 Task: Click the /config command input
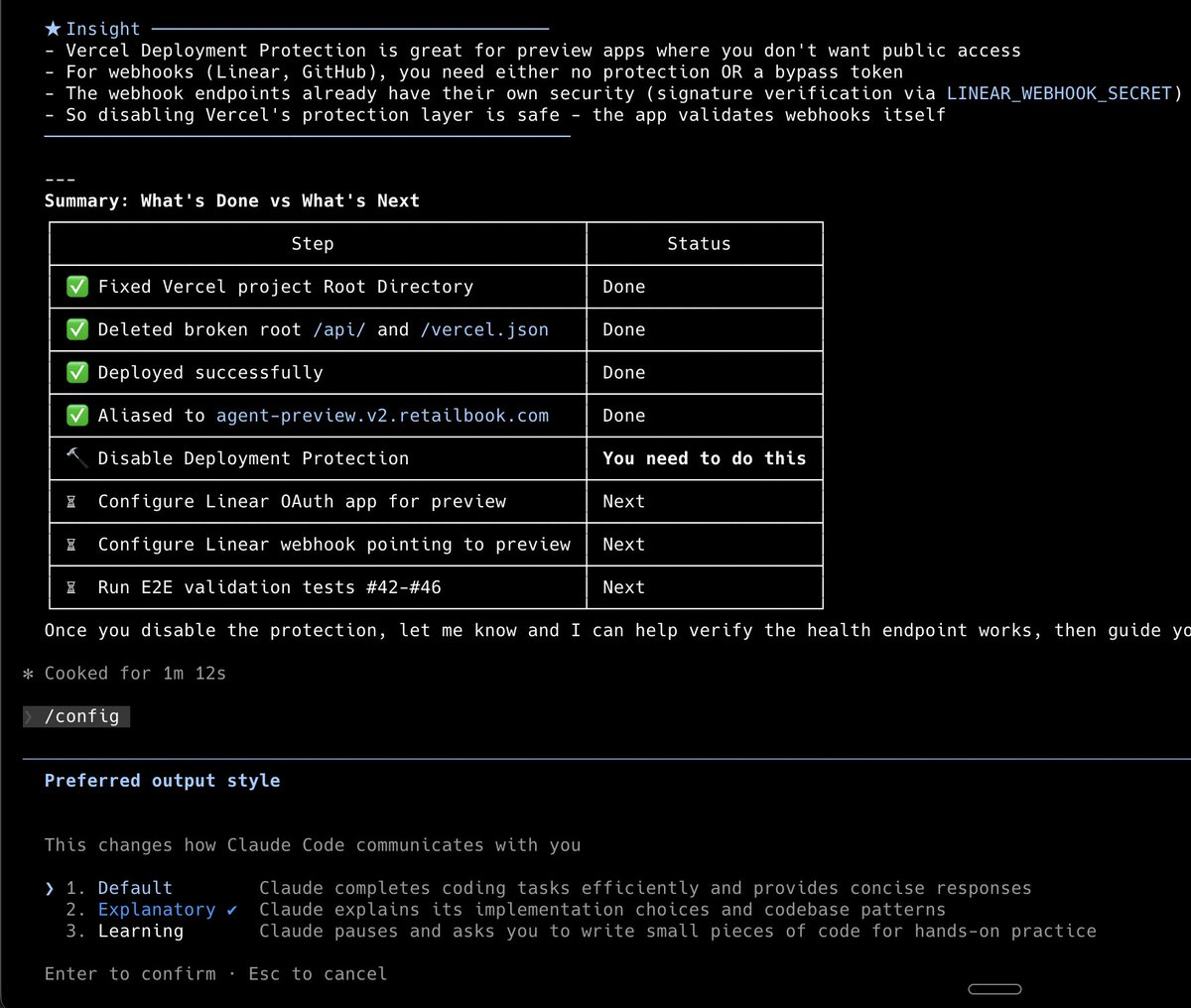point(76,716)
